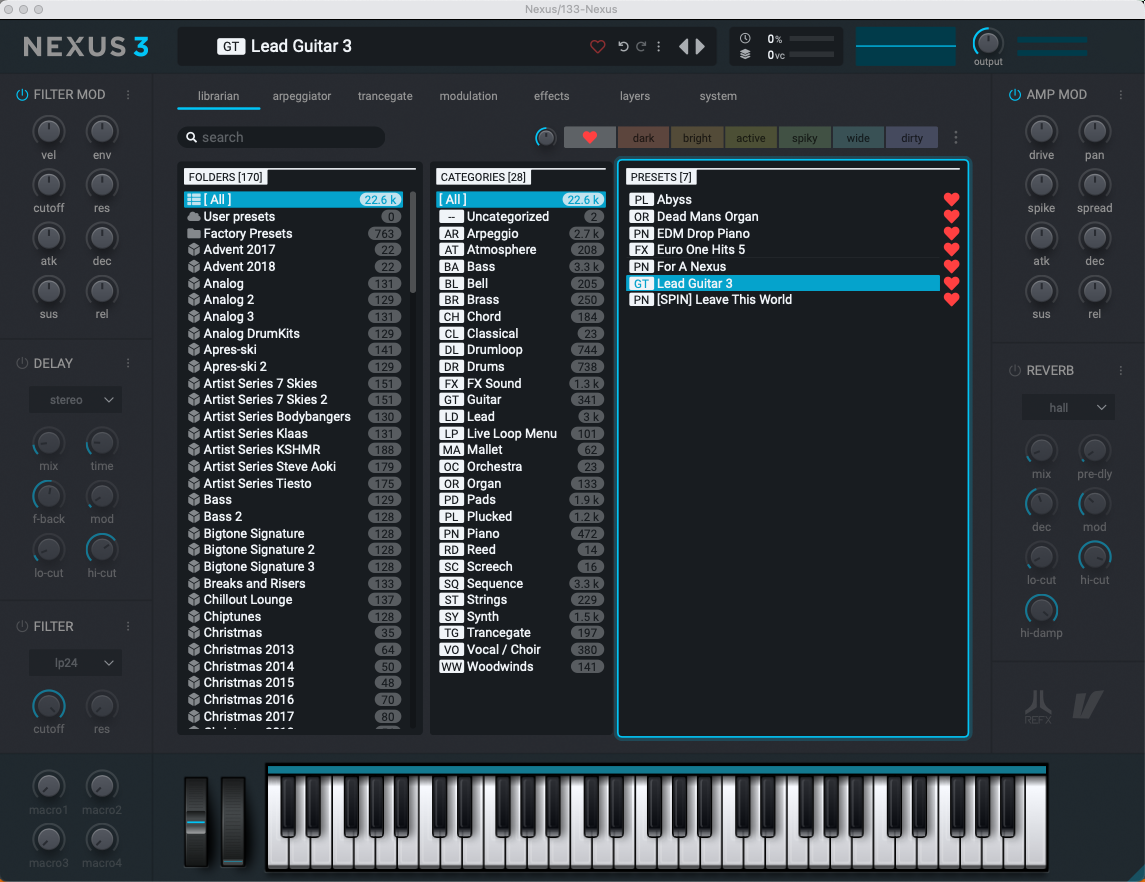Click the reFX logo icon
Screen dimensions: 1145x882
click(1038, 707)
